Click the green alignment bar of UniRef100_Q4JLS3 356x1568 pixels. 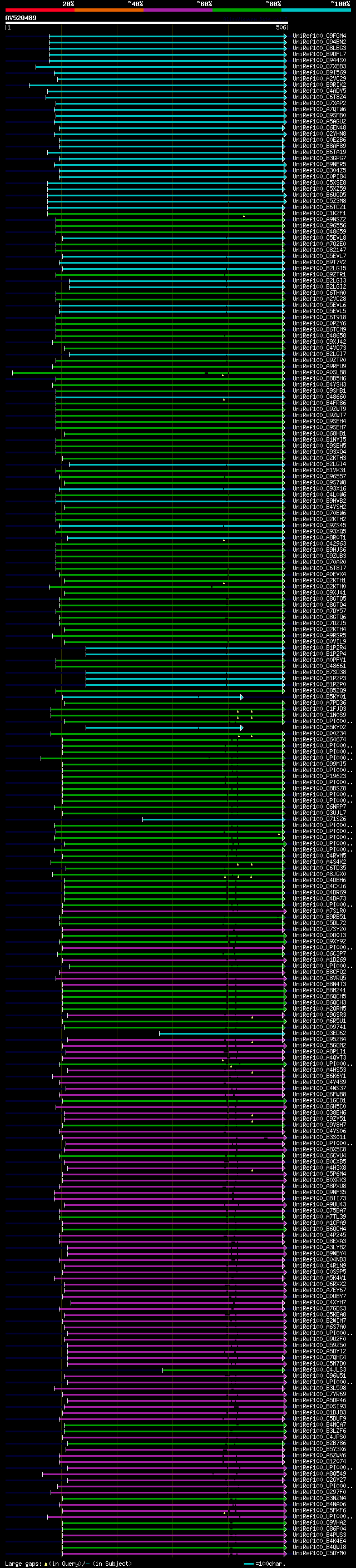pyautogui.click(x=224, y=1369)
